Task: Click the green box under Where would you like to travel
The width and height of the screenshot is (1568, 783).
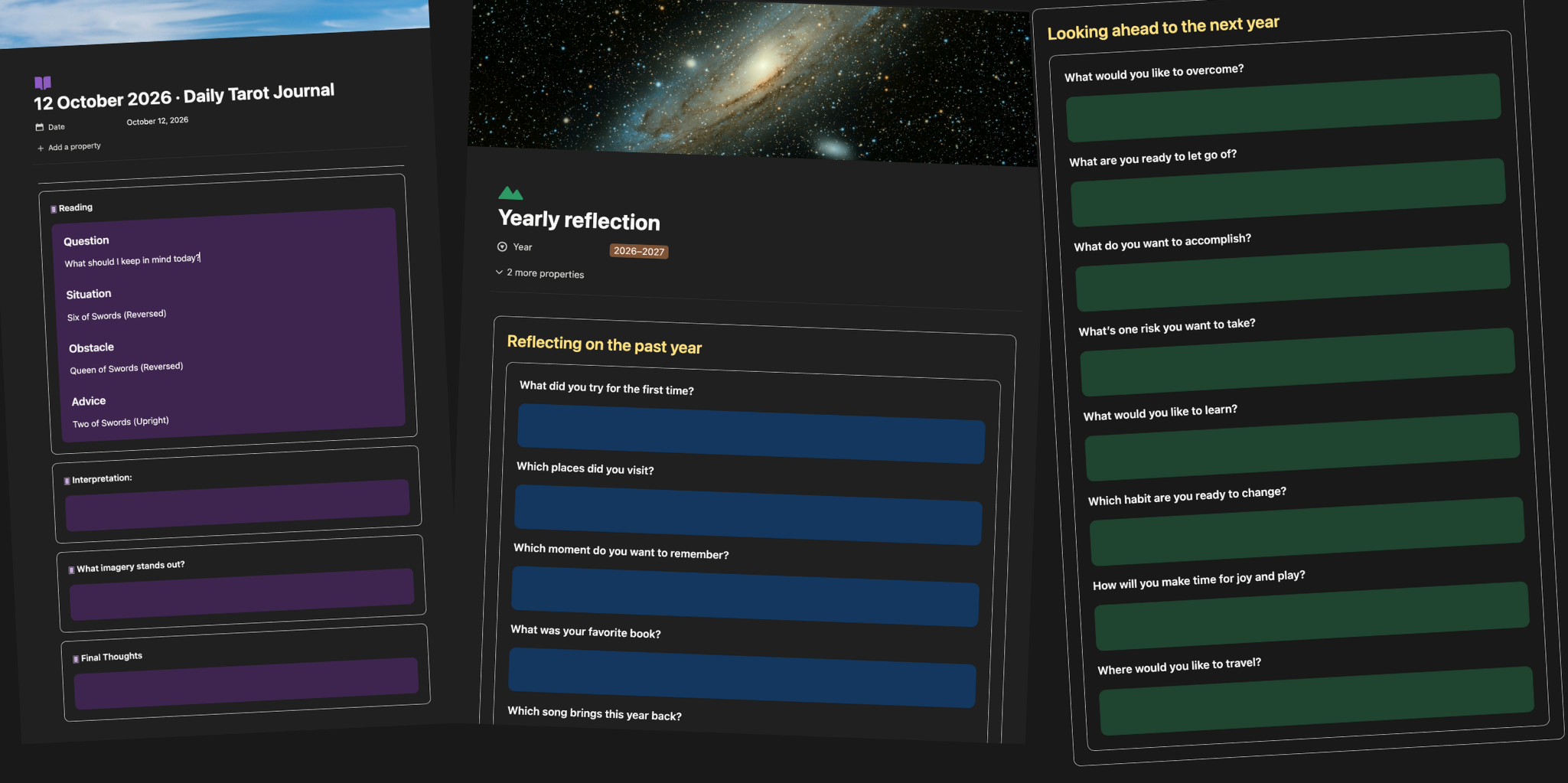Action: 1316,701
